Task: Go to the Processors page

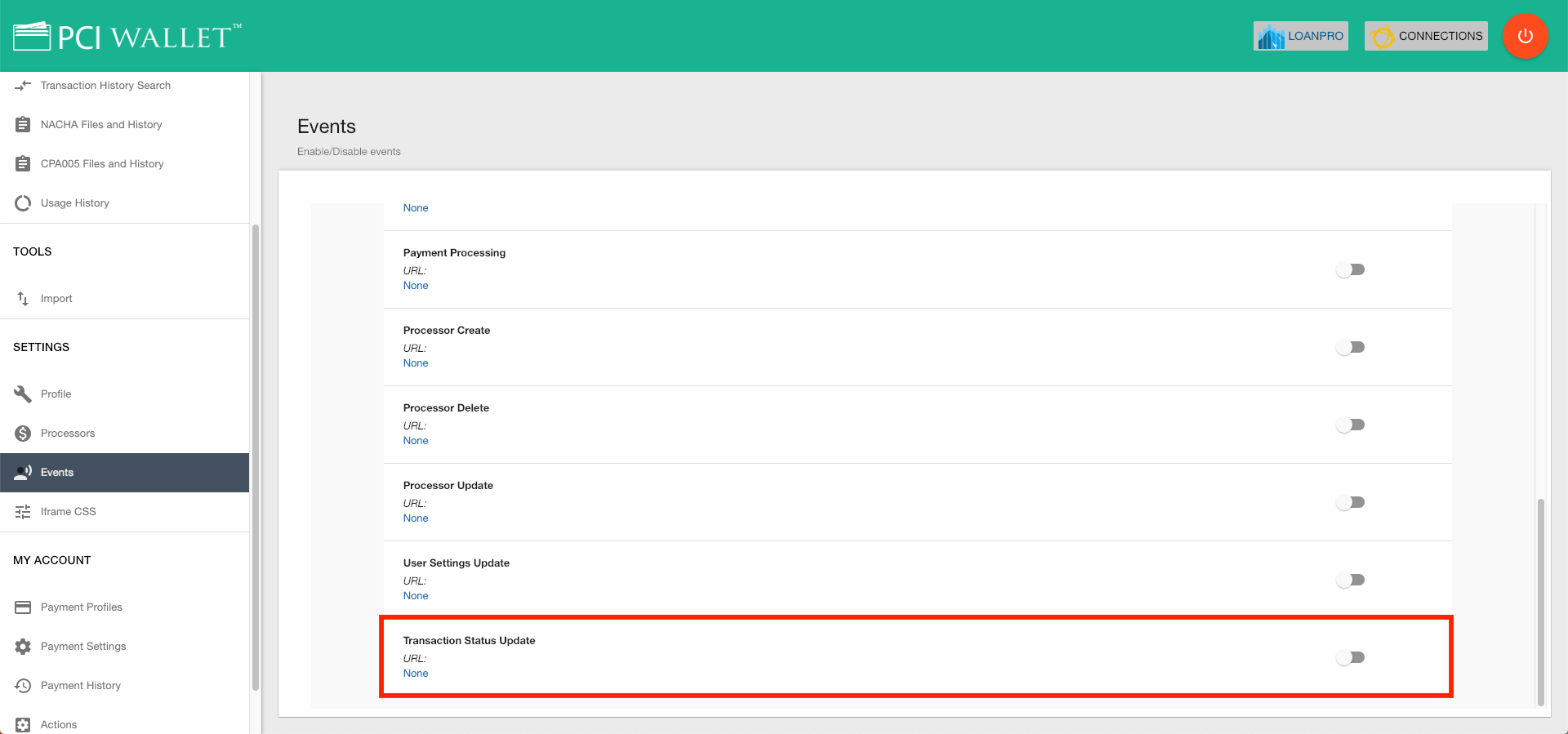Action: 124,433
